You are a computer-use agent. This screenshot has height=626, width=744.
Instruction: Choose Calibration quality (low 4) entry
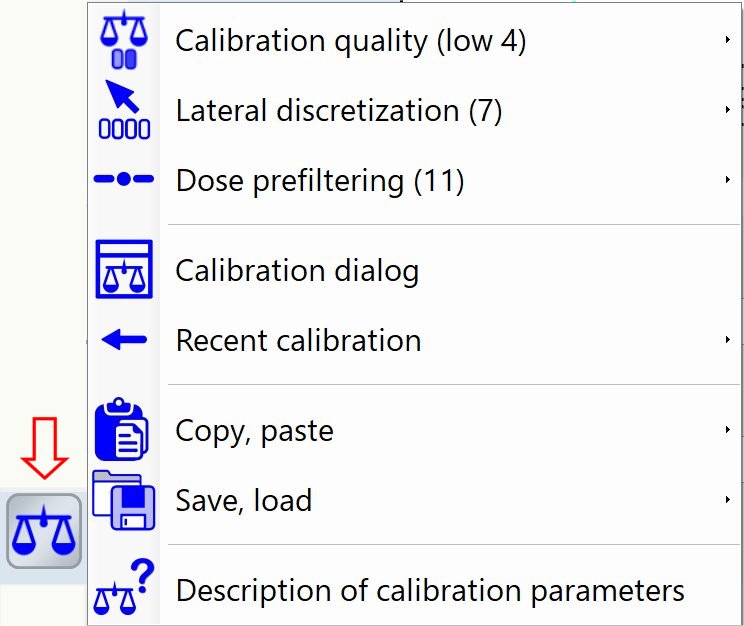click(350, 41)
